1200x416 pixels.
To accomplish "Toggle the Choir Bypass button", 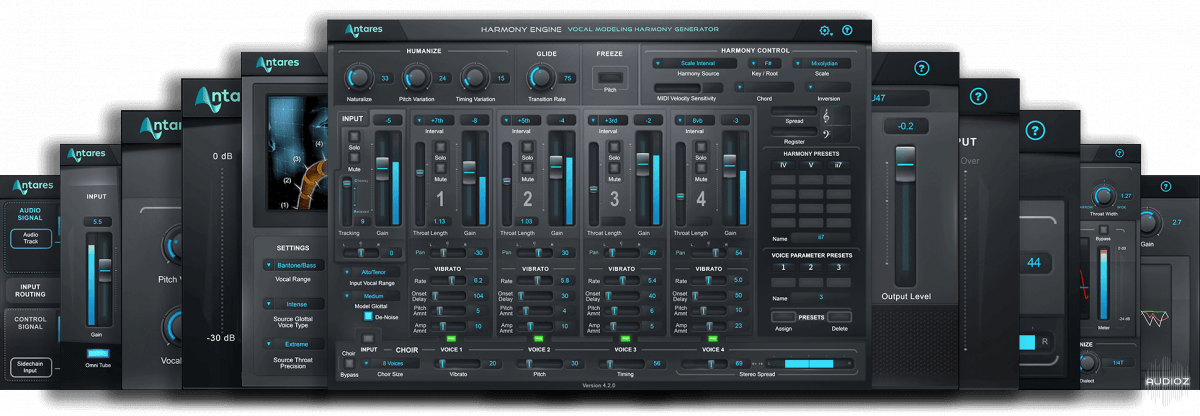I will coord(348,363).
